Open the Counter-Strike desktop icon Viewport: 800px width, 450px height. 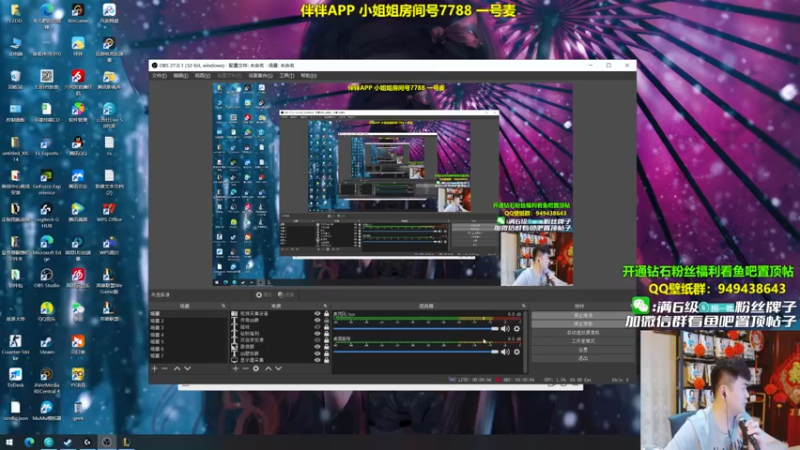(15, 347)
